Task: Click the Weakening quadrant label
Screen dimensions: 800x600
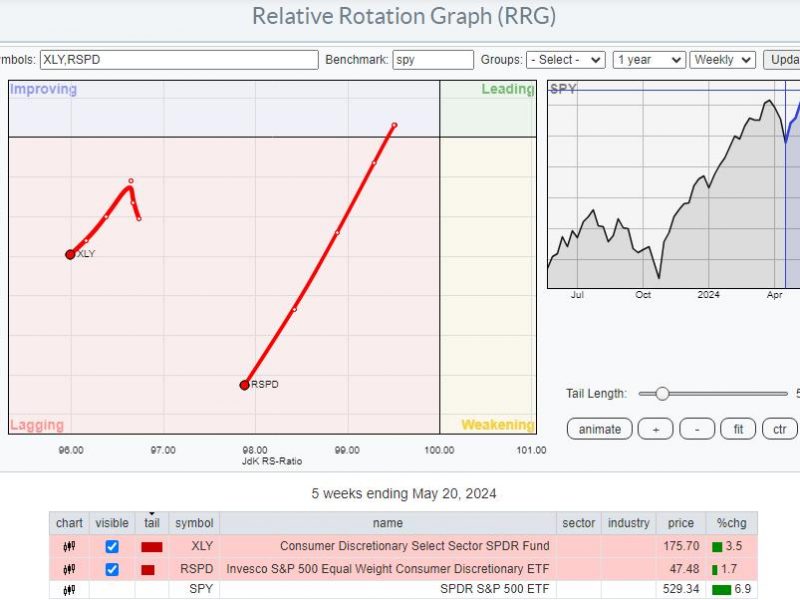Action: (497, 425)
